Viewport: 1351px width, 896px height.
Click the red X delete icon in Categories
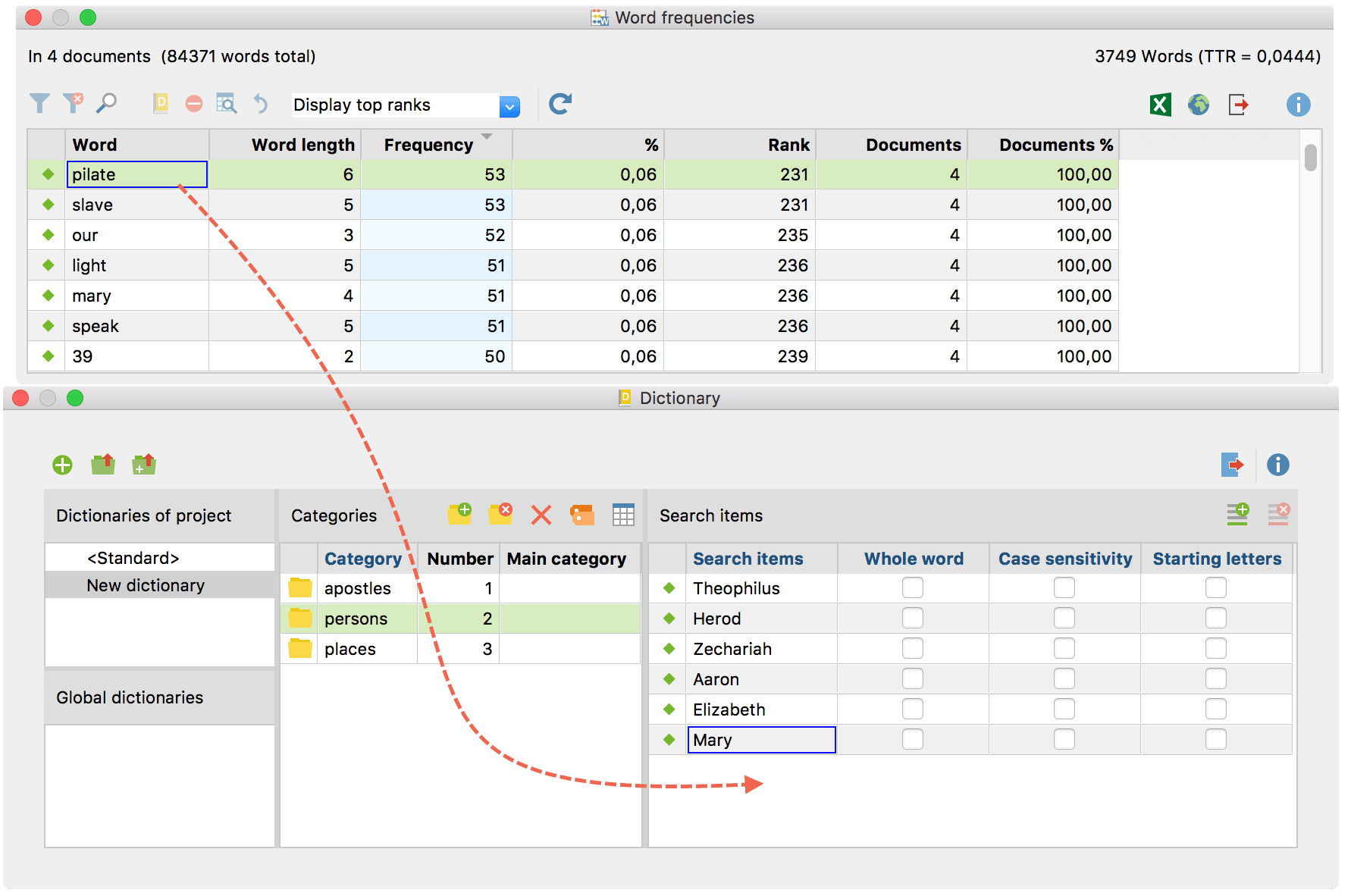[x=541, y=515]
